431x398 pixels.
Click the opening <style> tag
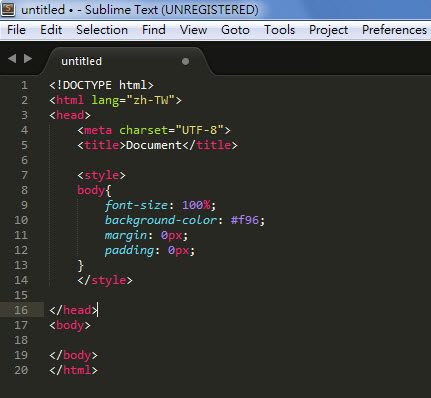pyautogui.click(x=101, y=175)
